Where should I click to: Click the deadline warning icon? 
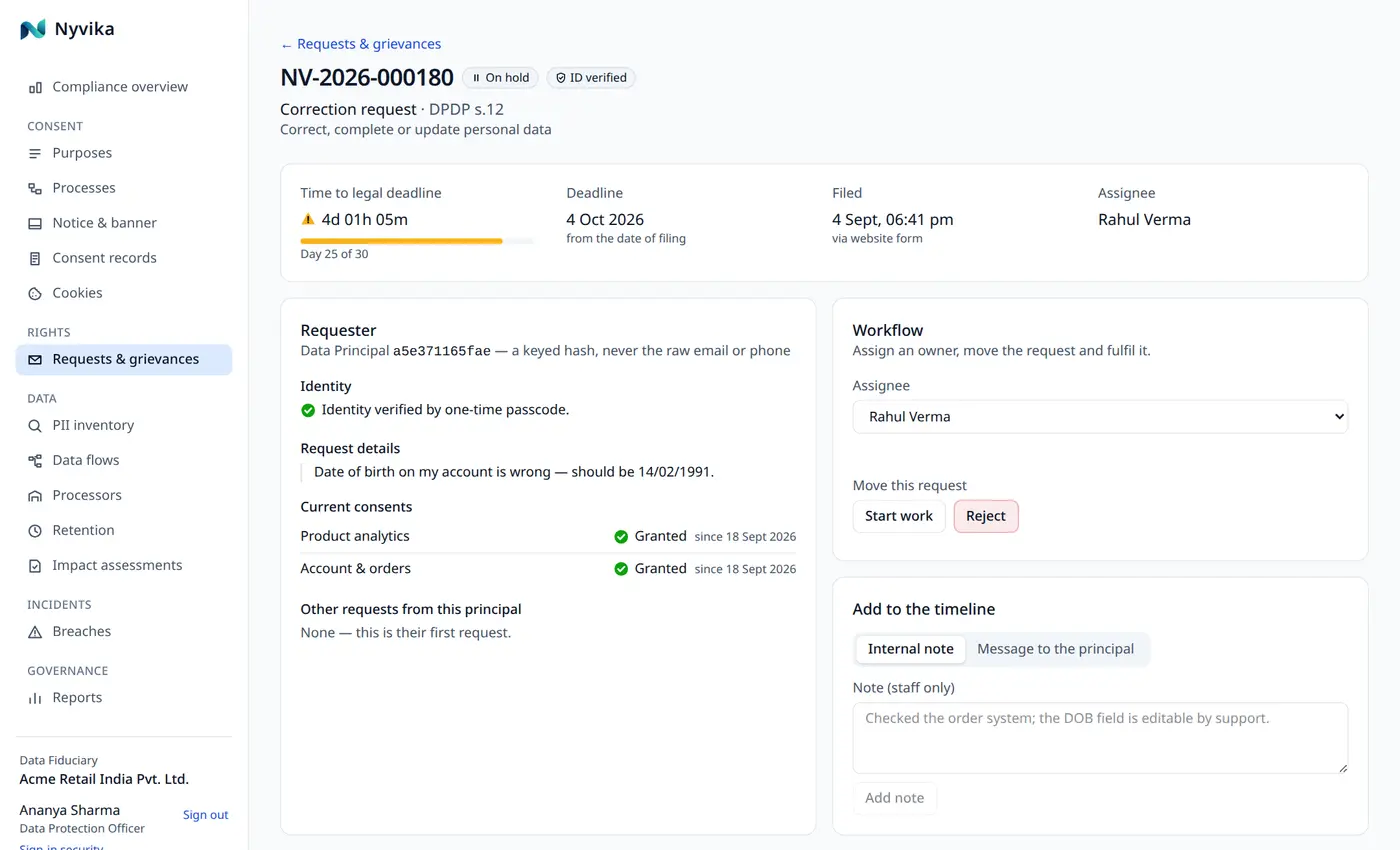coord(308,219)
